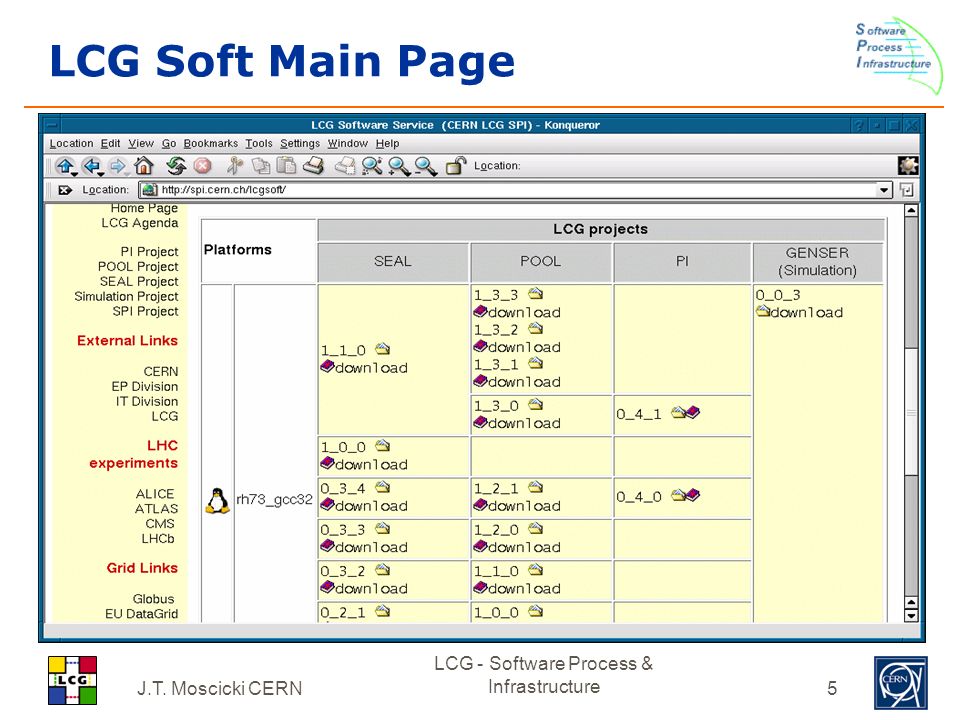Open the Go menu
The height and width of the screenshot is (720, 960).
[169, 143]
